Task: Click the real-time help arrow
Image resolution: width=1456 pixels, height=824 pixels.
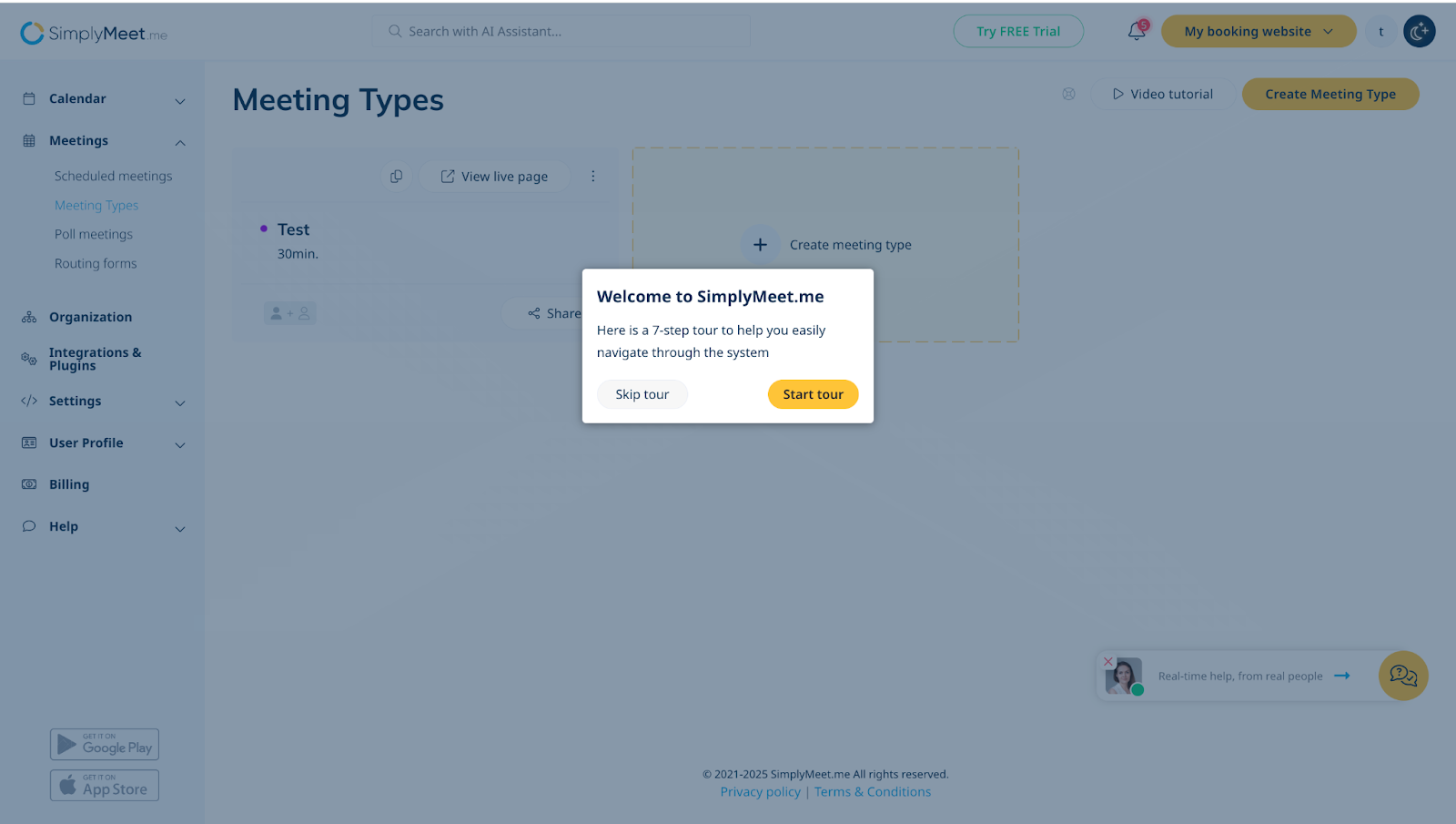Action: click(x=1342, y=676)
